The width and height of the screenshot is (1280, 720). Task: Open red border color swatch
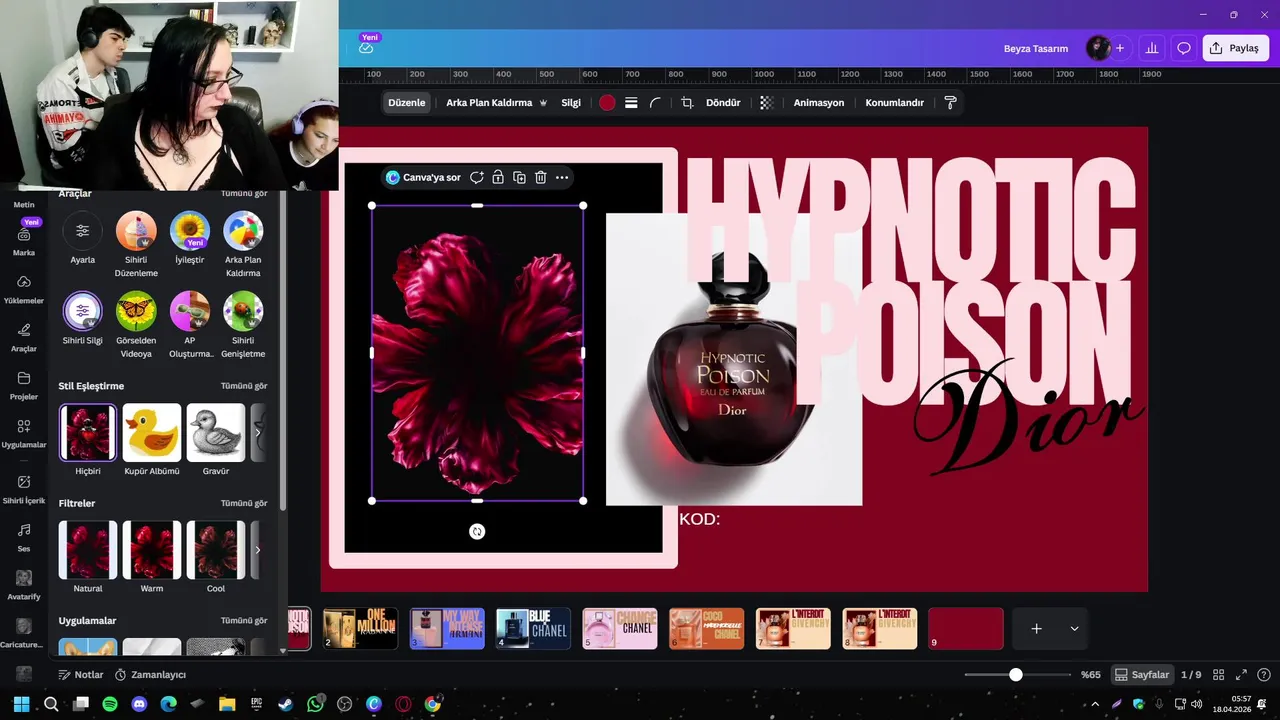(x=607, y=102)
